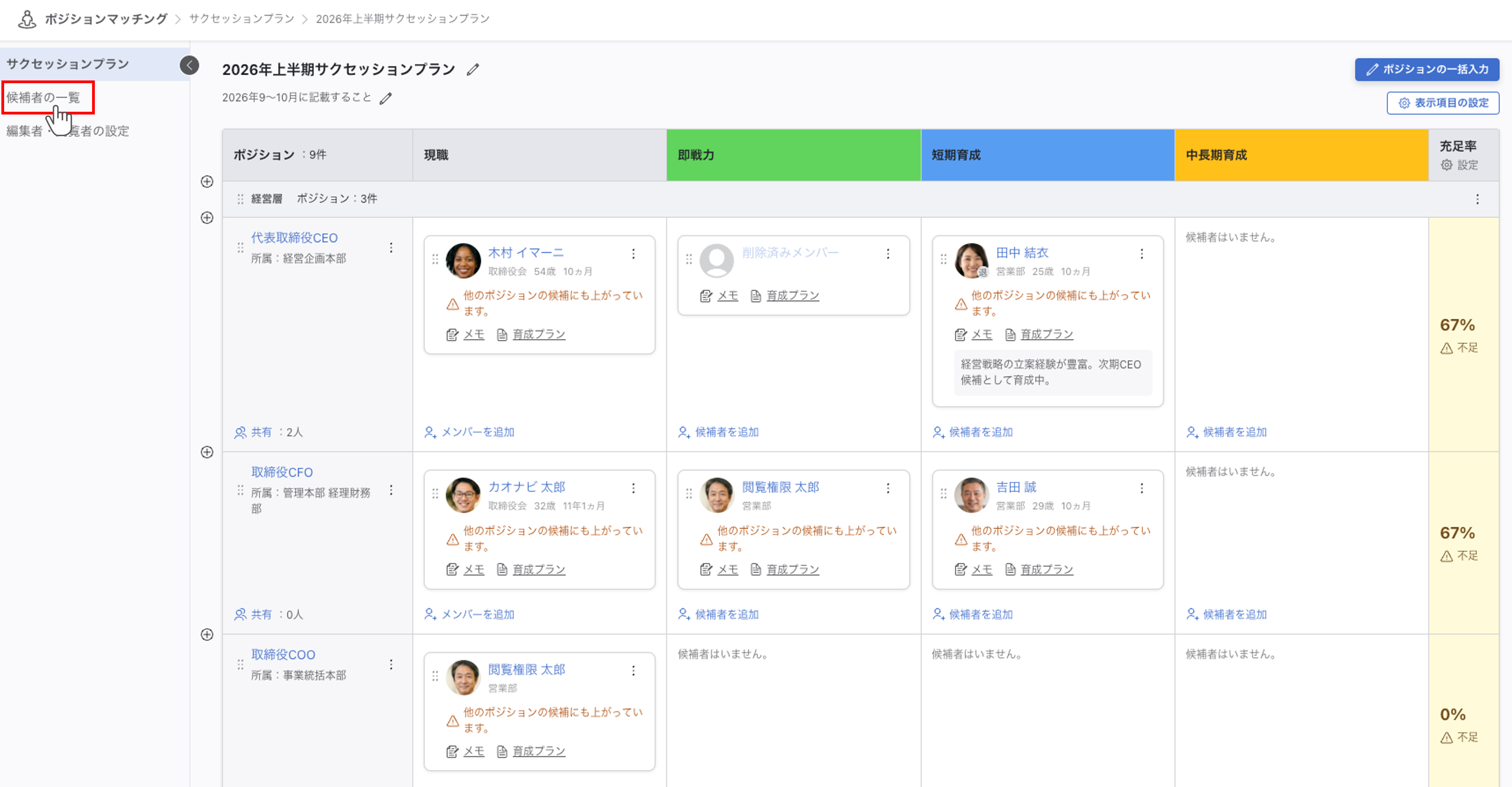1512x787 pixels.
Task: Click the yellow 中長期育成 column header
Action: click(1301, 155)
